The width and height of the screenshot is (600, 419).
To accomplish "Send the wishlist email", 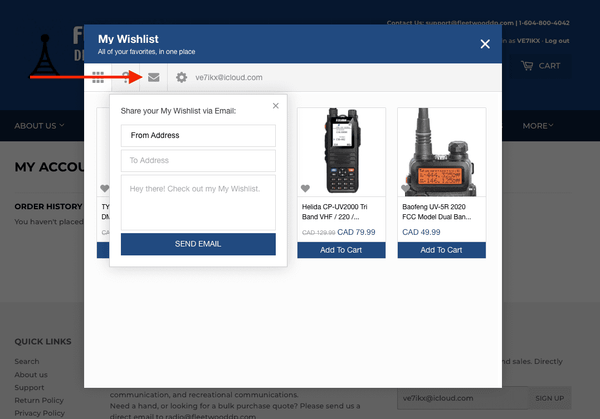I will click(x=198, y=244).
